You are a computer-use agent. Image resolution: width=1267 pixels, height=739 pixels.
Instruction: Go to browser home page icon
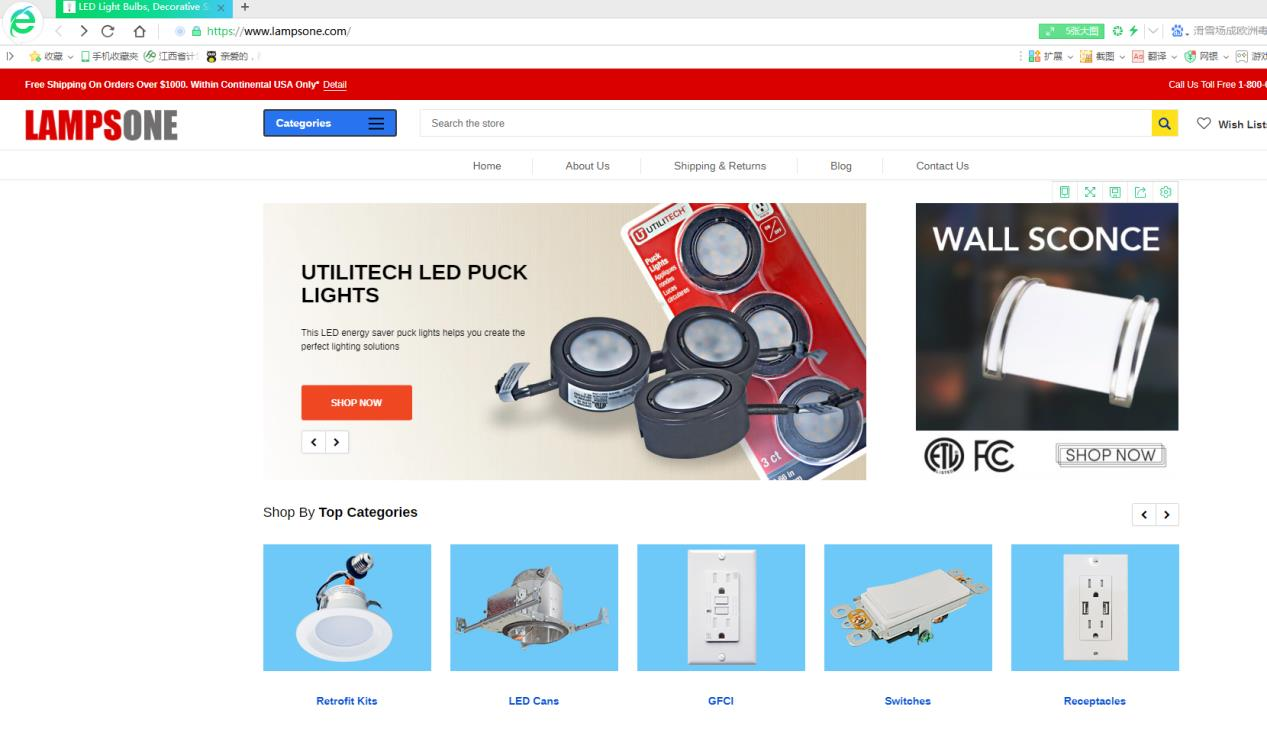point(140,31)
